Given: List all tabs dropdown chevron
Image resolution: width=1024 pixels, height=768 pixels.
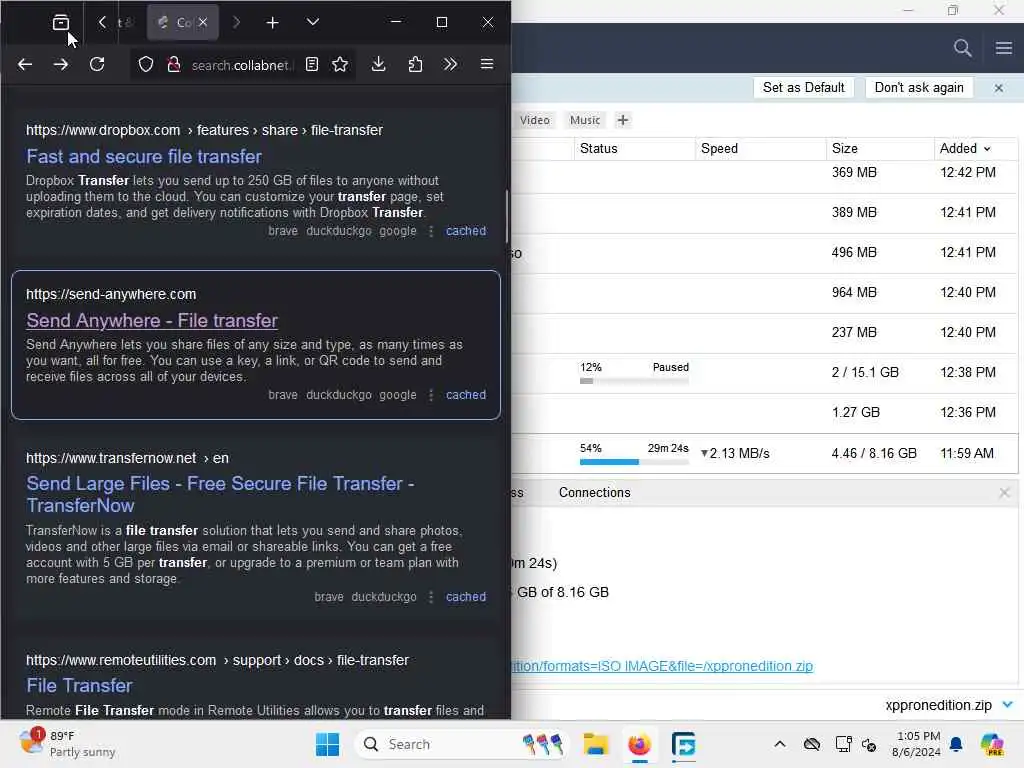Looking at the screenshot, I should (313, 22).
